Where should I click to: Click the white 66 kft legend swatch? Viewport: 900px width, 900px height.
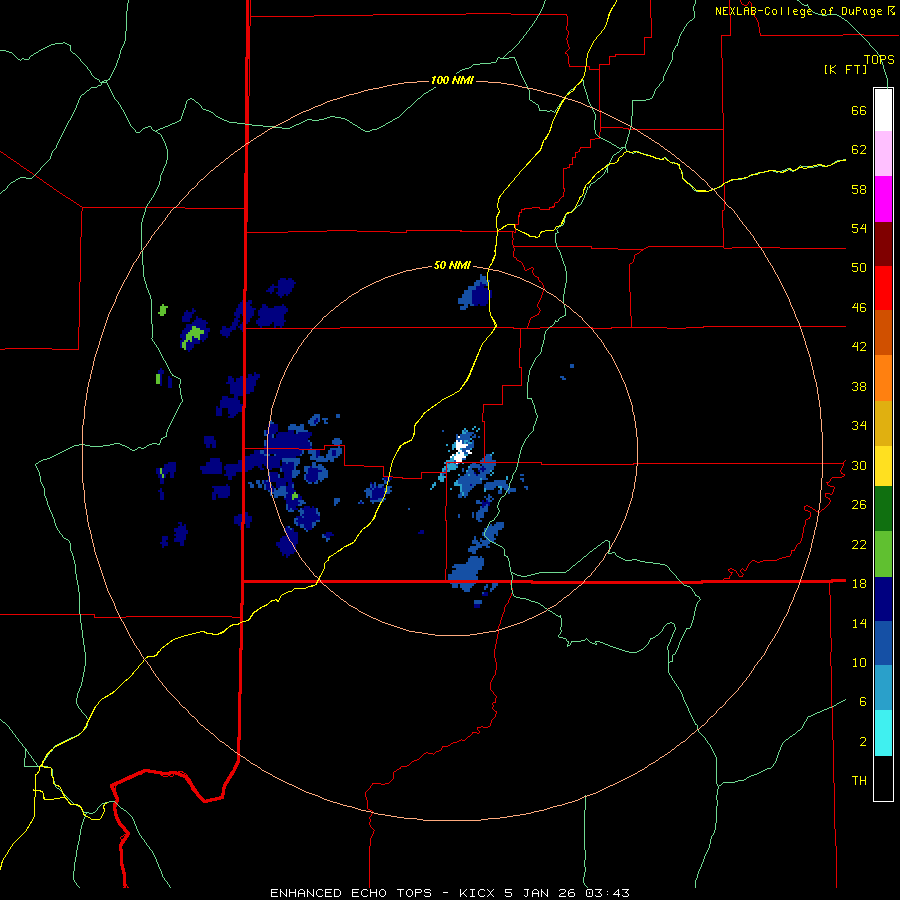pyautogui.click(x=883, y=110)
